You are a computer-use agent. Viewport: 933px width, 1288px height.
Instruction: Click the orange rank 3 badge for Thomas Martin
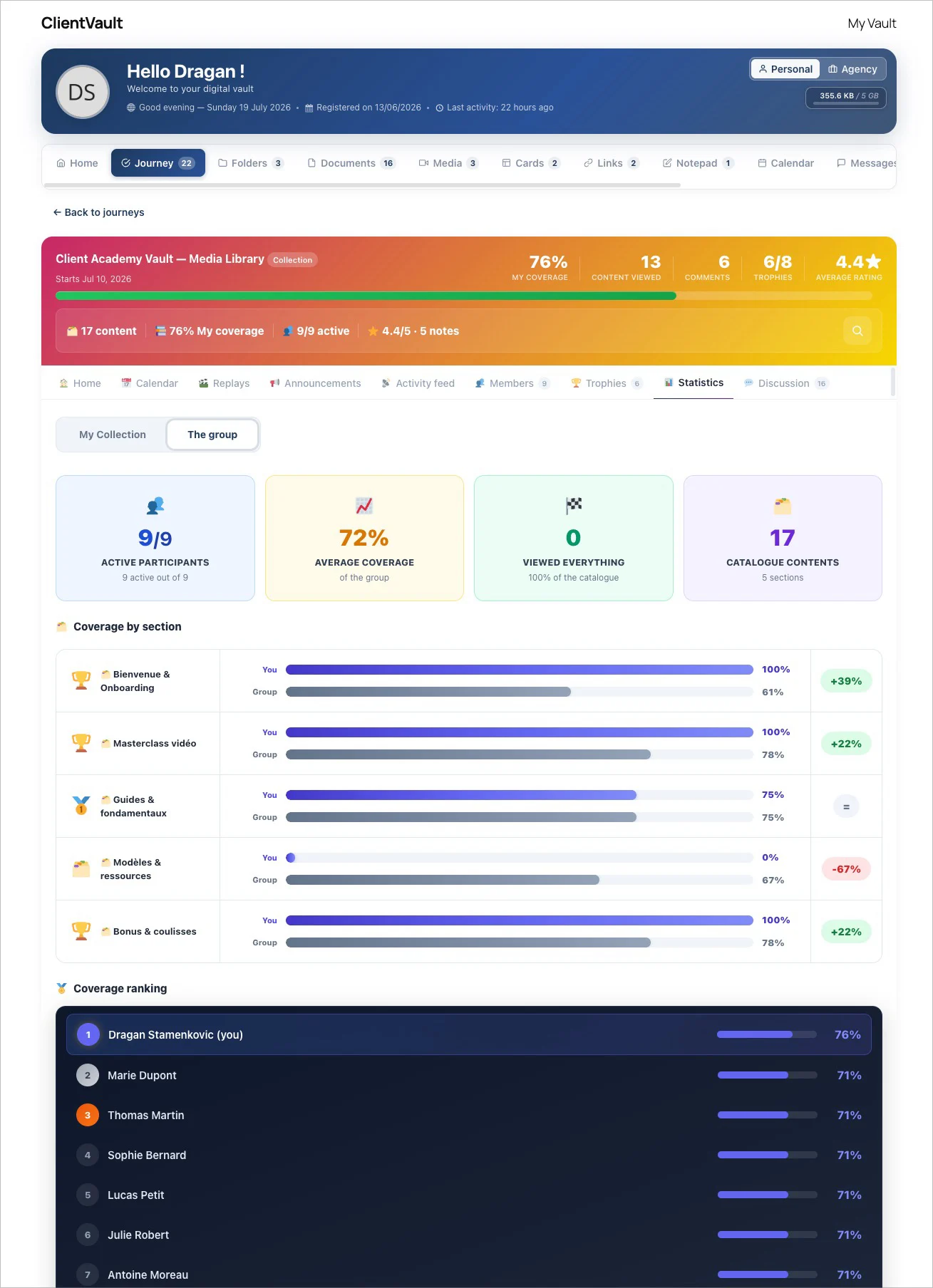(x=88, y=1115)
